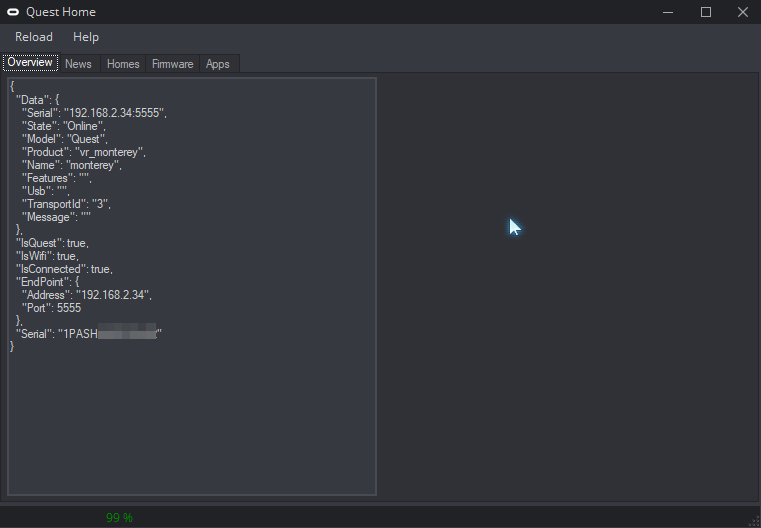Click the resize grip at the status bar corner
Viewport: 761px width, 528px height.
click(x=755, y=522)
